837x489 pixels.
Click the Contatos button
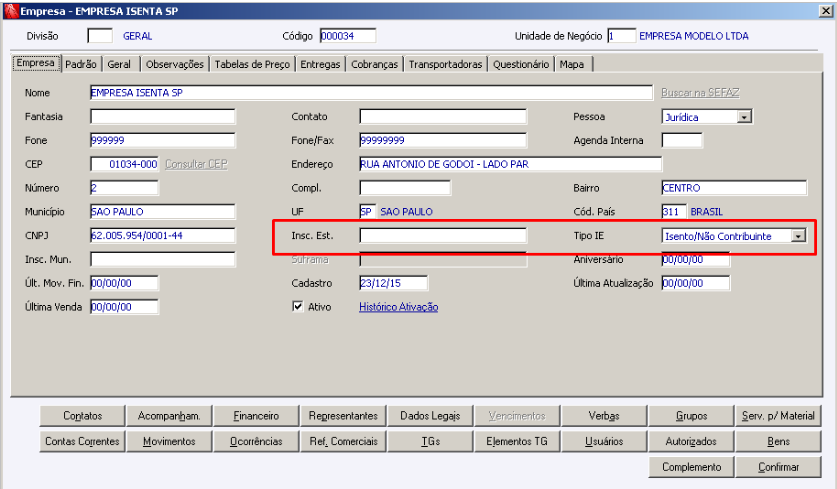(x=83, y=416)
